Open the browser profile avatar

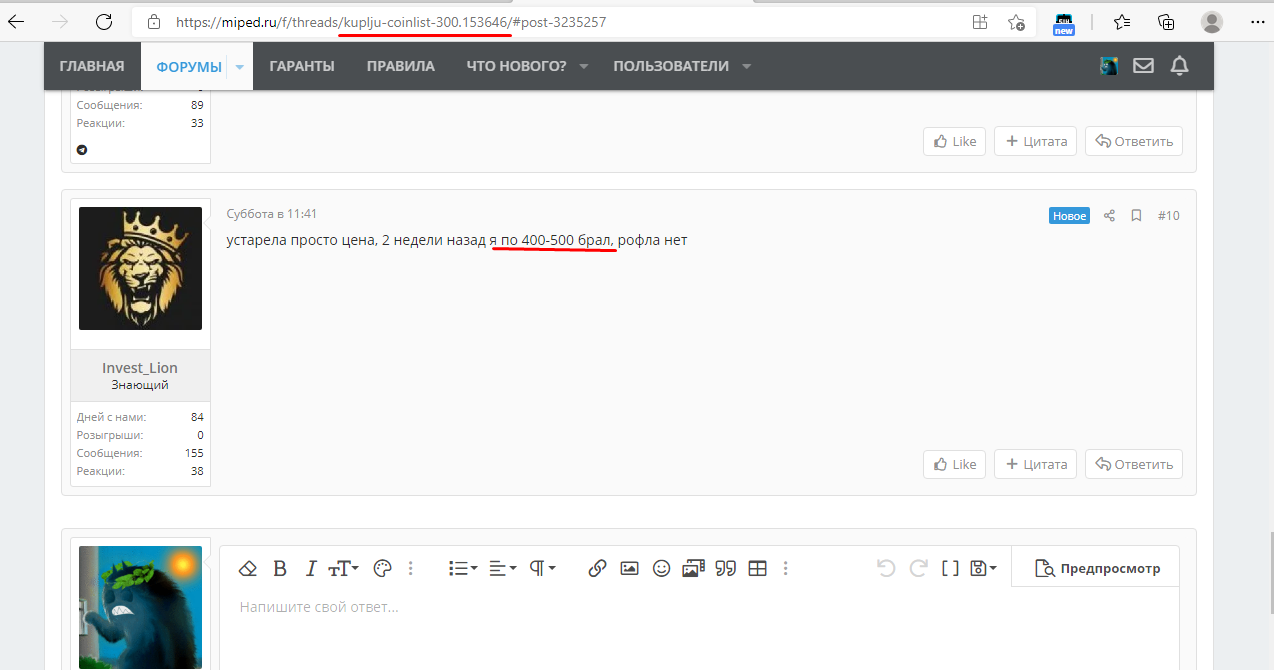[x=1212, y=21]
